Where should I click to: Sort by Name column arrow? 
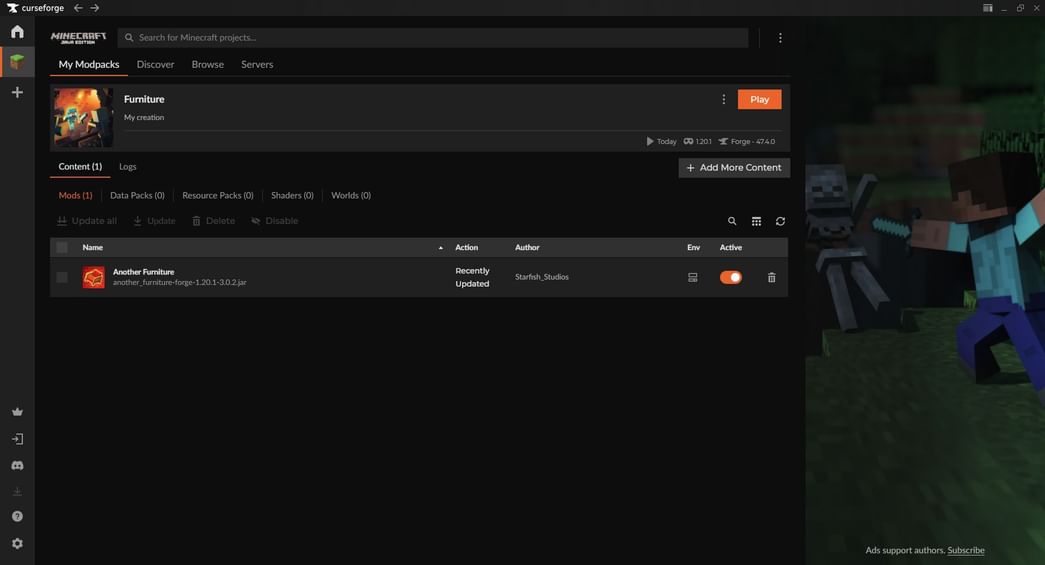tap(440, 248)
